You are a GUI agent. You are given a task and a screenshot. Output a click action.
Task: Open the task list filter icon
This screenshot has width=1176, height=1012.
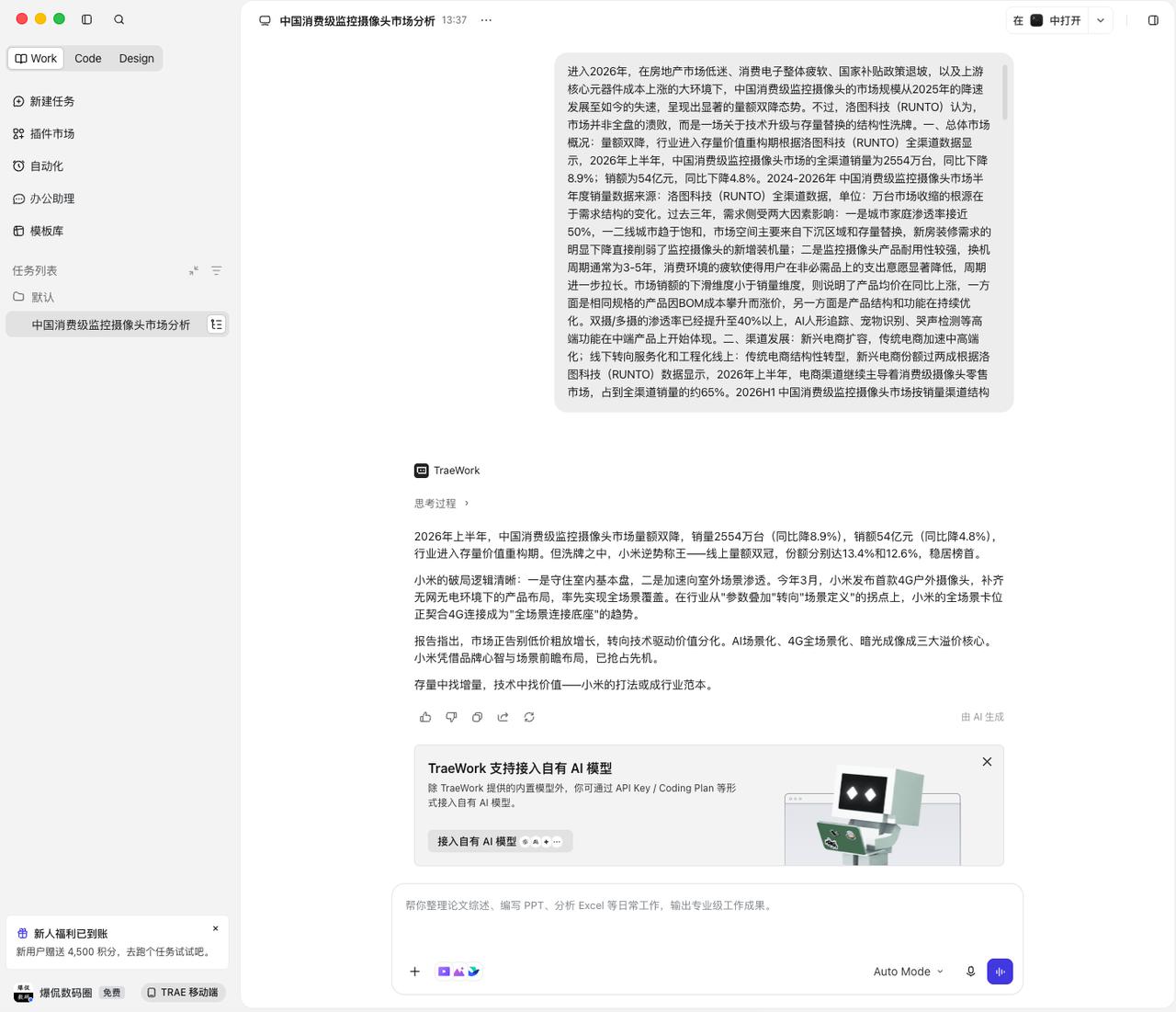click(217, 270)
